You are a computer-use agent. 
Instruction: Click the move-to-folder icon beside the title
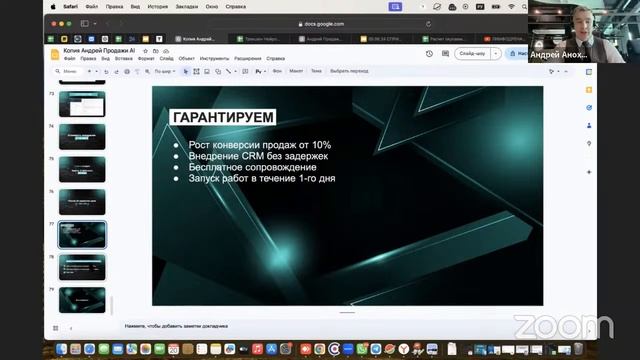coord(156,51)
